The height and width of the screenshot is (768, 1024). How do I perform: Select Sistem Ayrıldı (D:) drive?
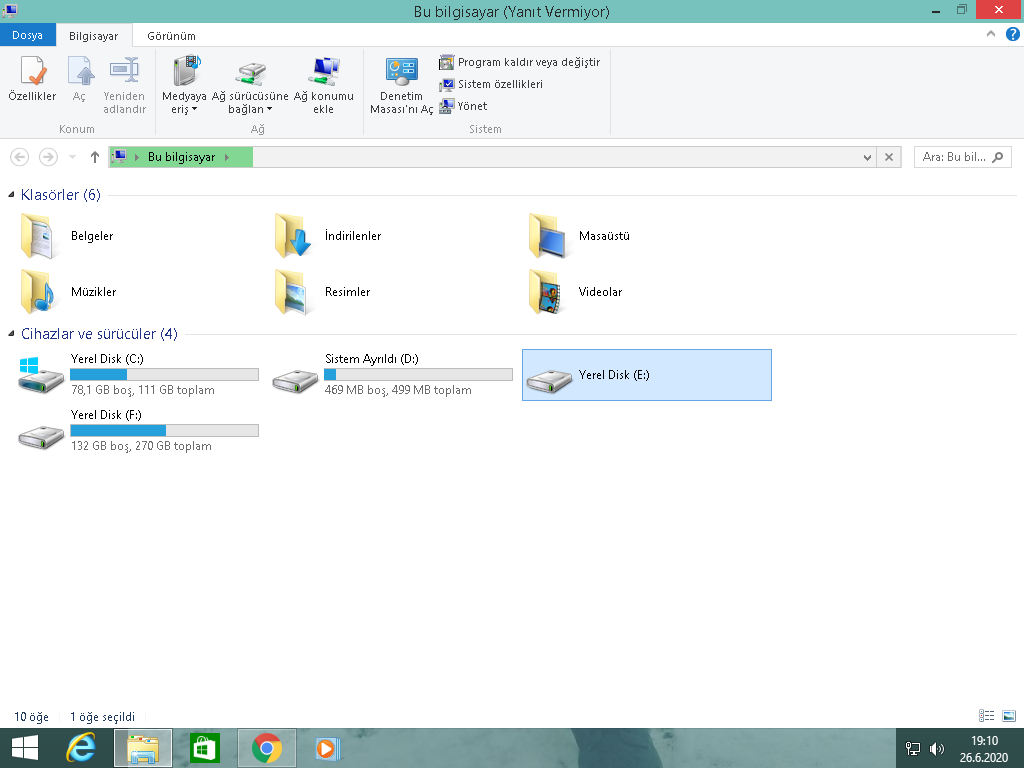392,374
